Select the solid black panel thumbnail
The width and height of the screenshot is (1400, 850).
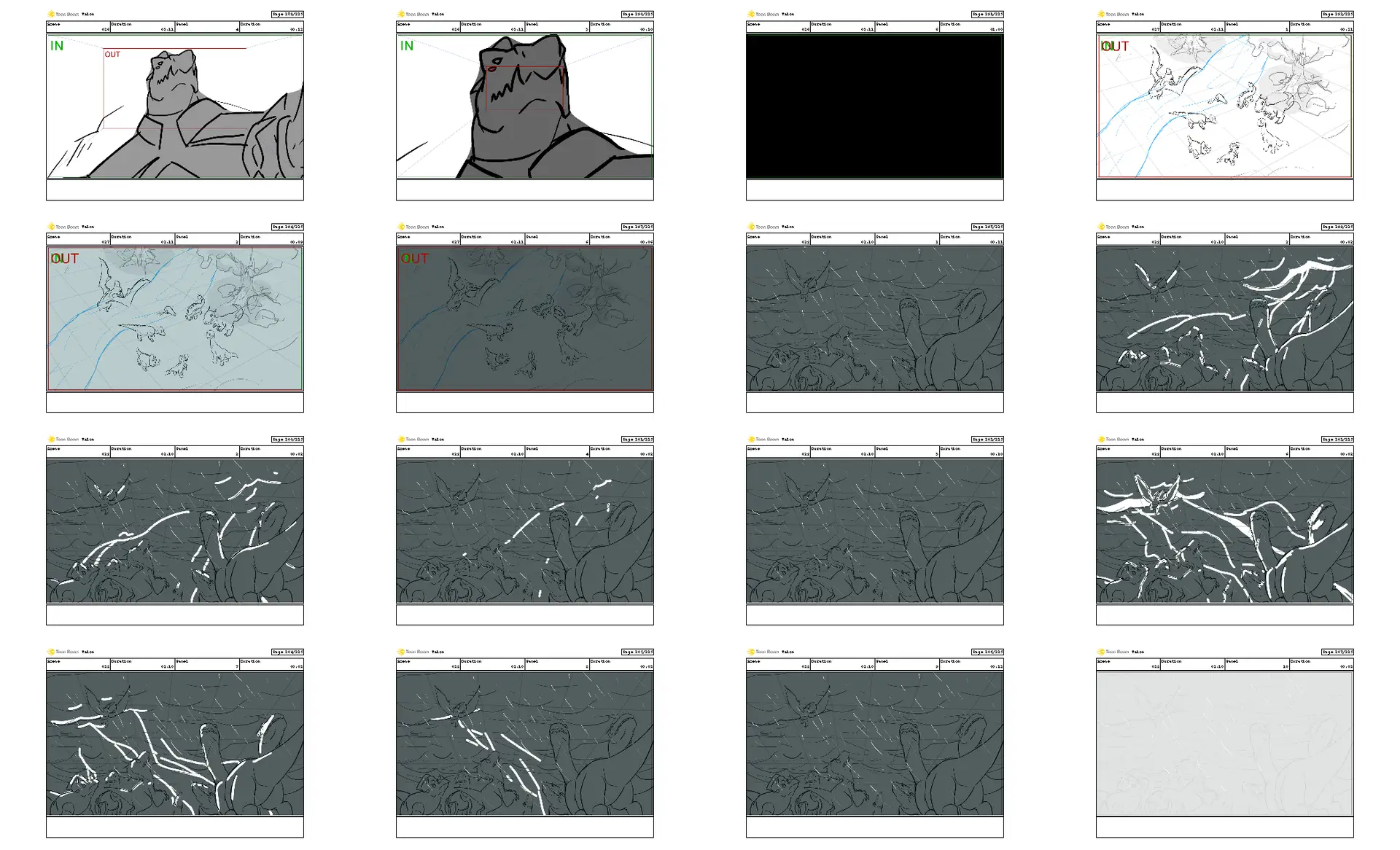(x=874, y=106)
